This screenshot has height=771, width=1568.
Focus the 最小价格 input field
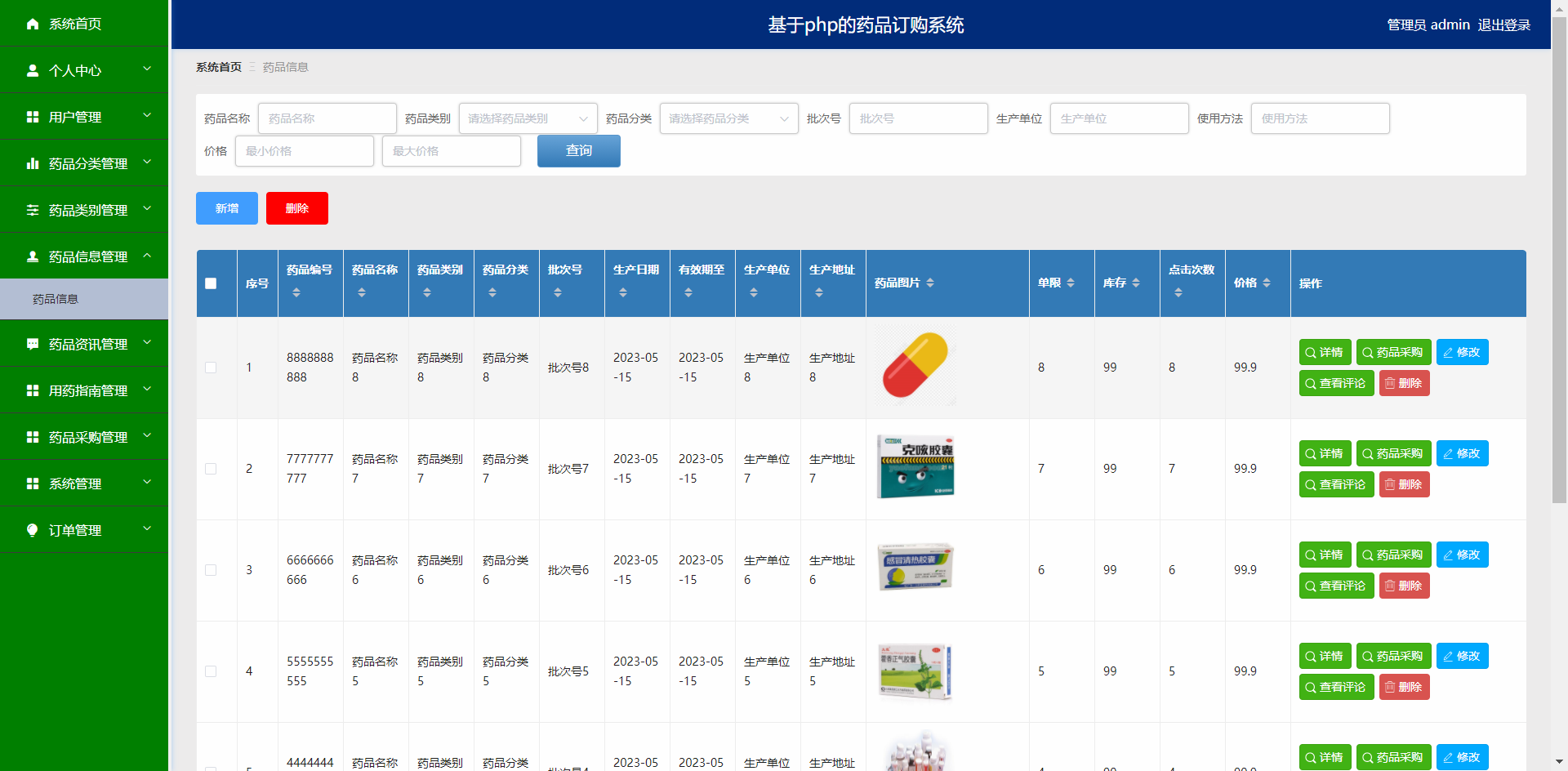tap(304, 151)
